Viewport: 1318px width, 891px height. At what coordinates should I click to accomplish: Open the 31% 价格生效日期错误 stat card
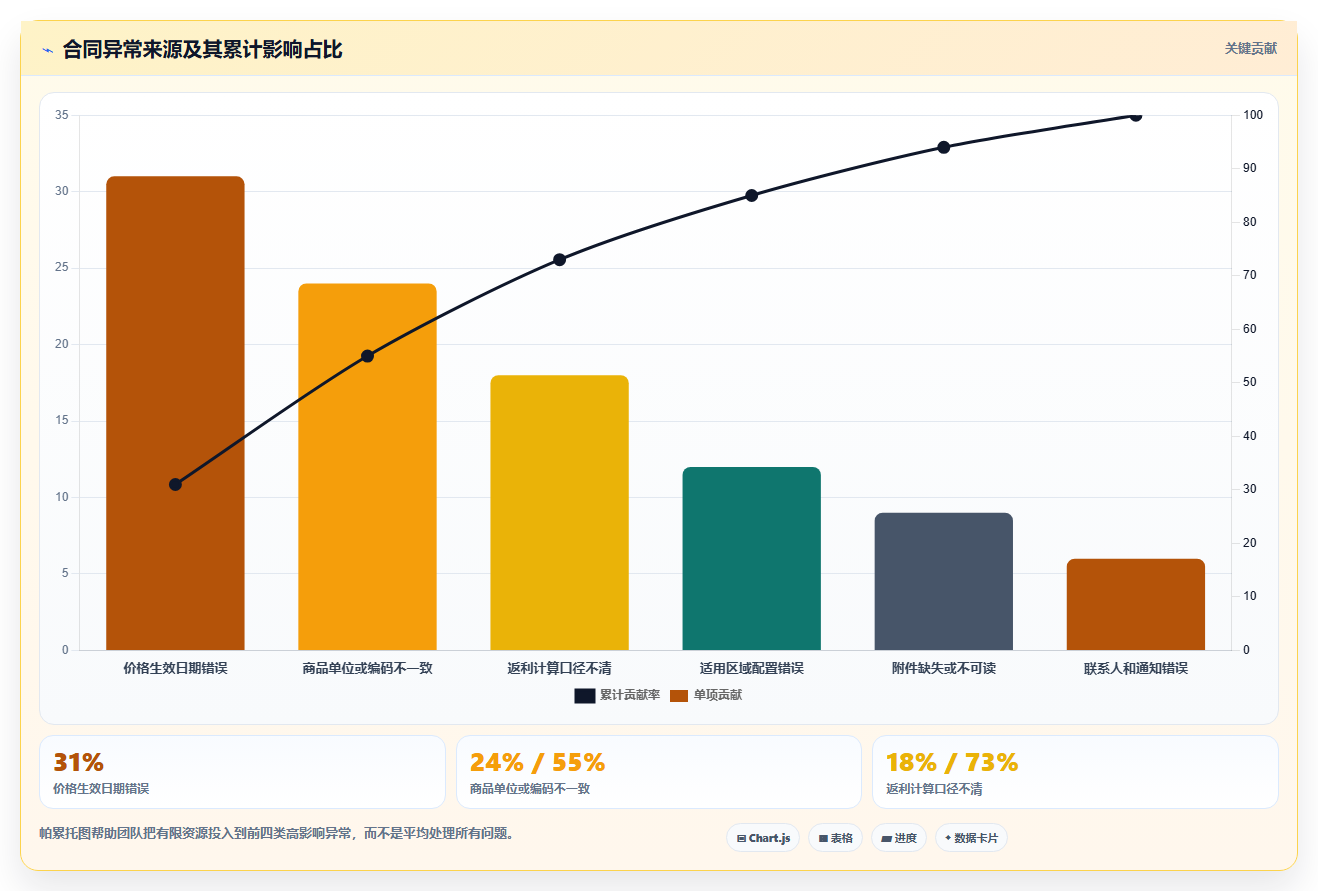coord(242,772)
